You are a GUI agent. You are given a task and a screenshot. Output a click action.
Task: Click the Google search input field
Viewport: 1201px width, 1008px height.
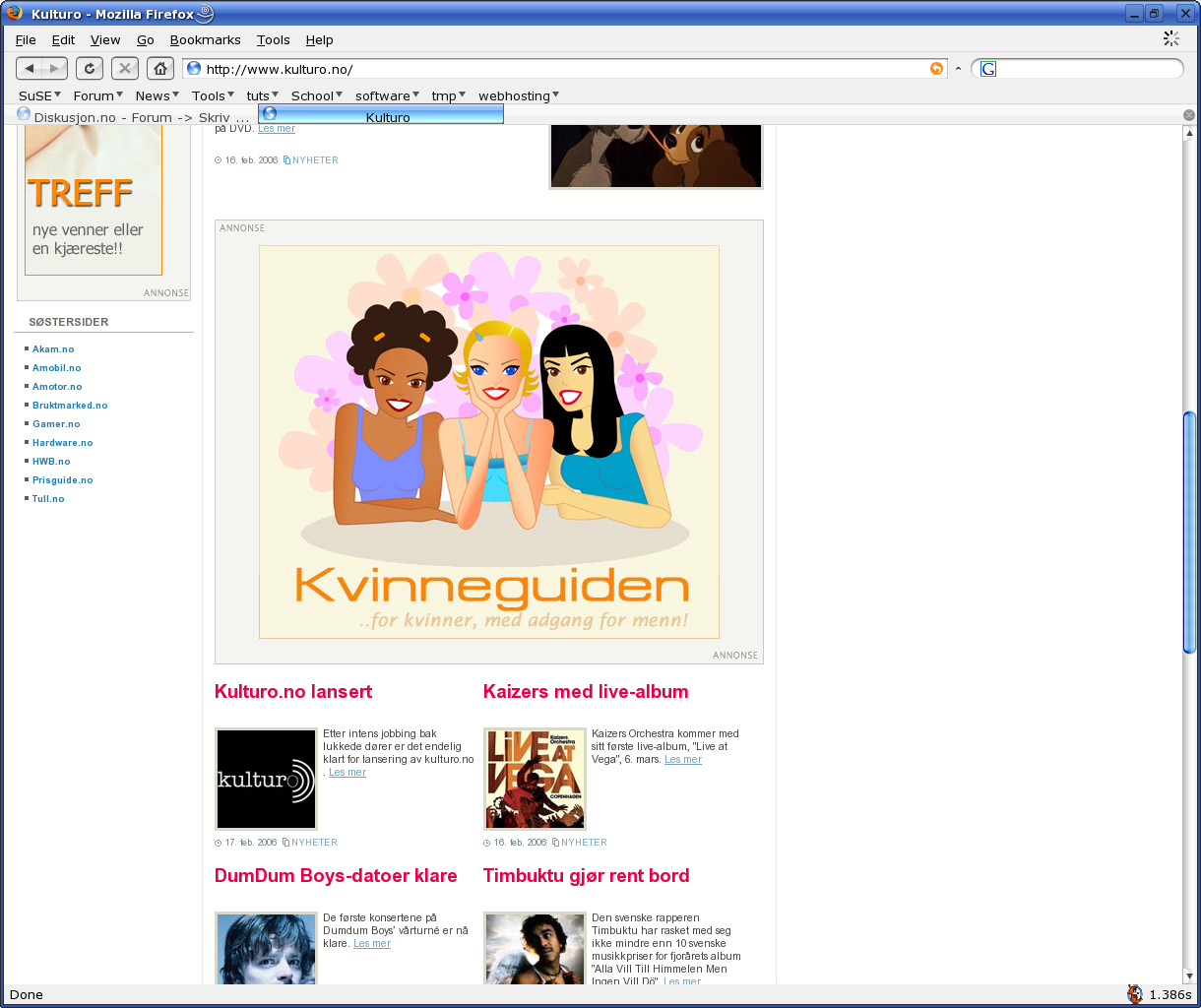(1088, 69)
